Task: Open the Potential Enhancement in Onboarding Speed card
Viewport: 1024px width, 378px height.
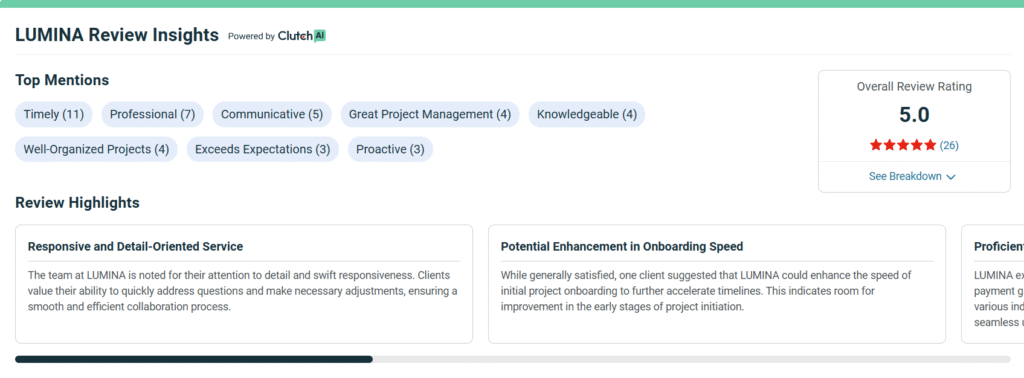Action: coord(716,284)
